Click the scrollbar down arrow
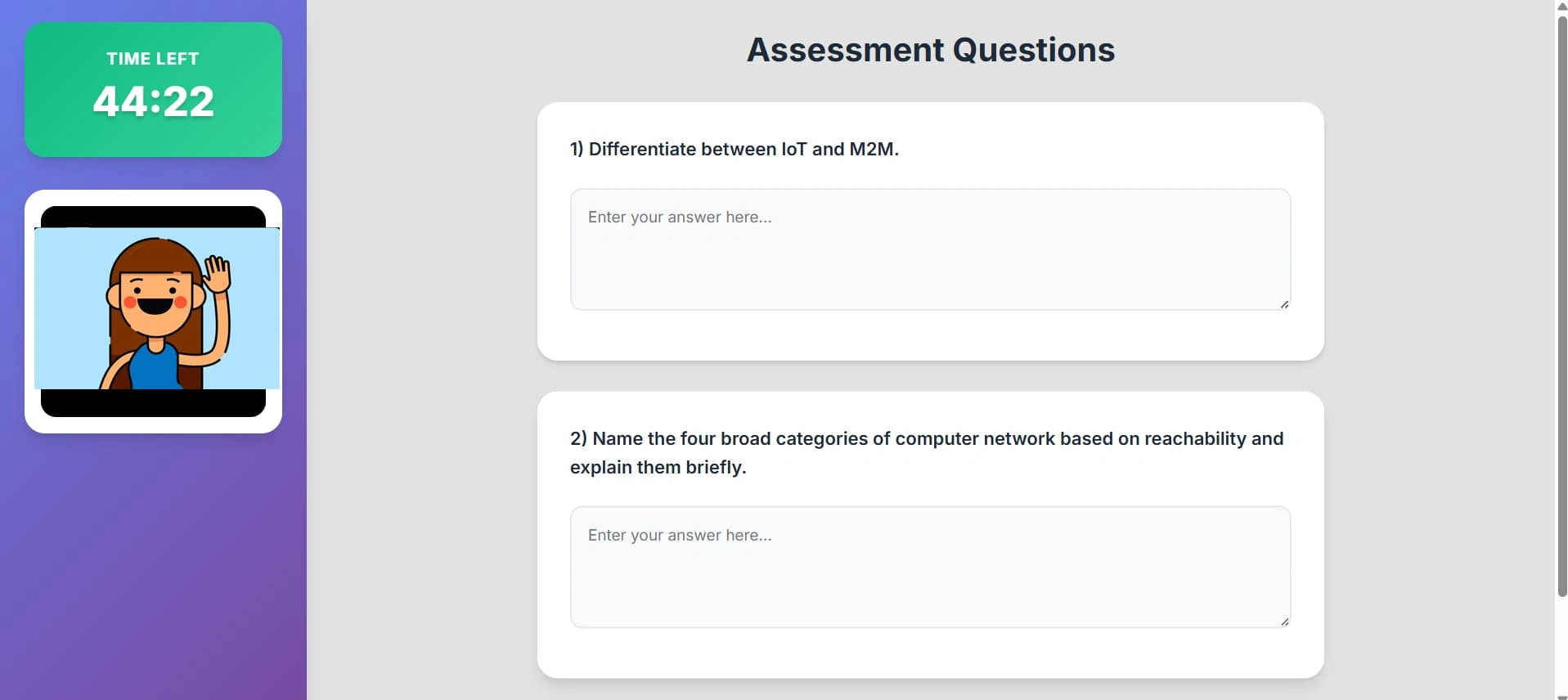This screenshot has height=700, width=1568. (1561, 696)
